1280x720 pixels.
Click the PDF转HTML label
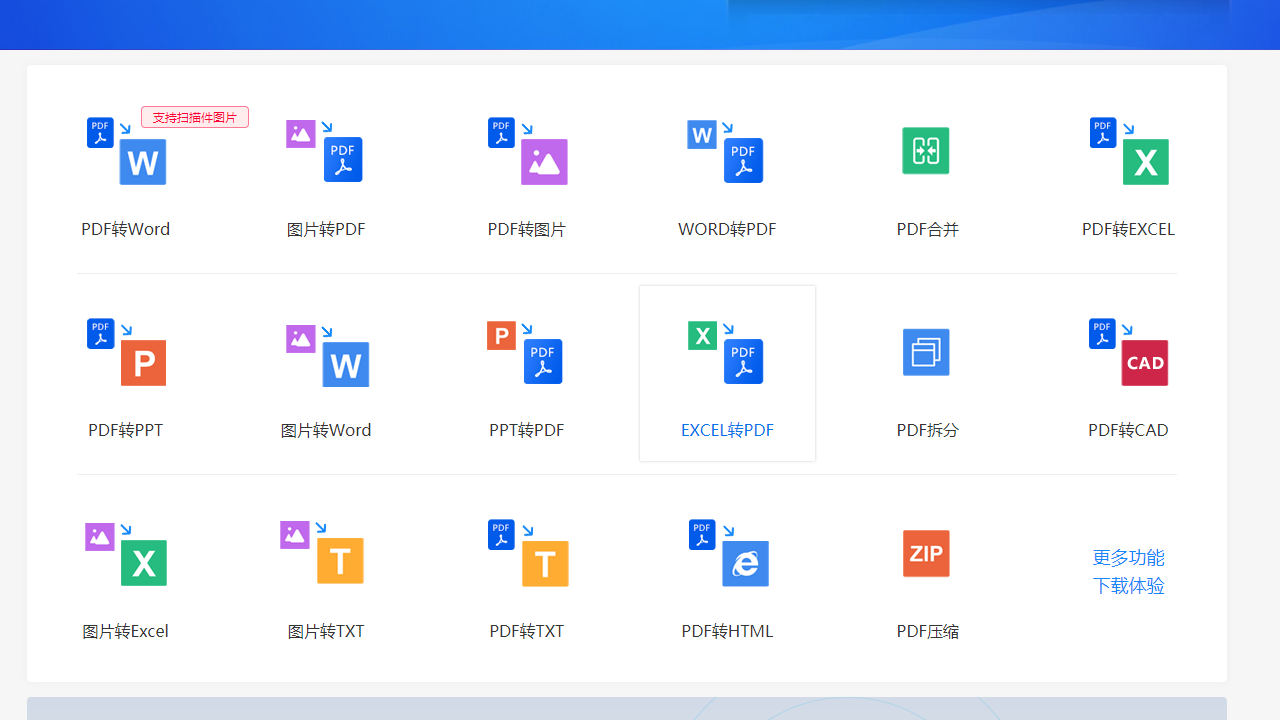(x=727, y=631)
